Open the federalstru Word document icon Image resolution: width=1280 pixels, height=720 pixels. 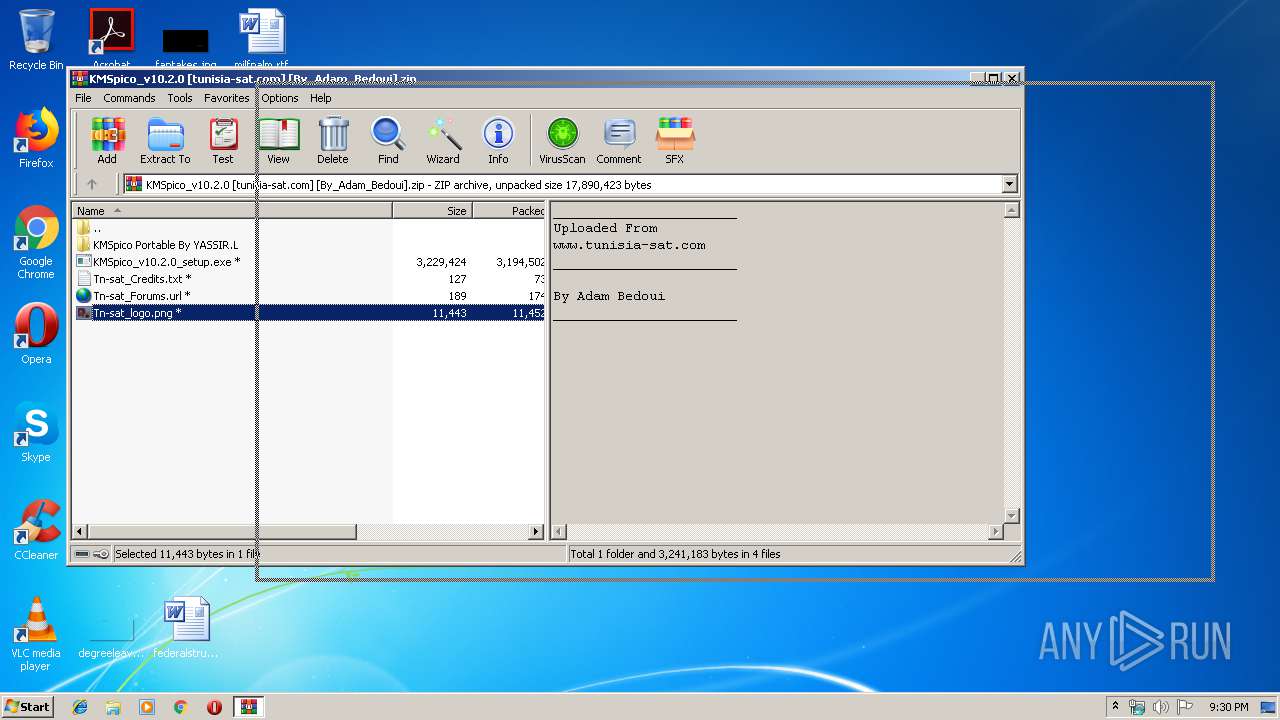[186, 628]
